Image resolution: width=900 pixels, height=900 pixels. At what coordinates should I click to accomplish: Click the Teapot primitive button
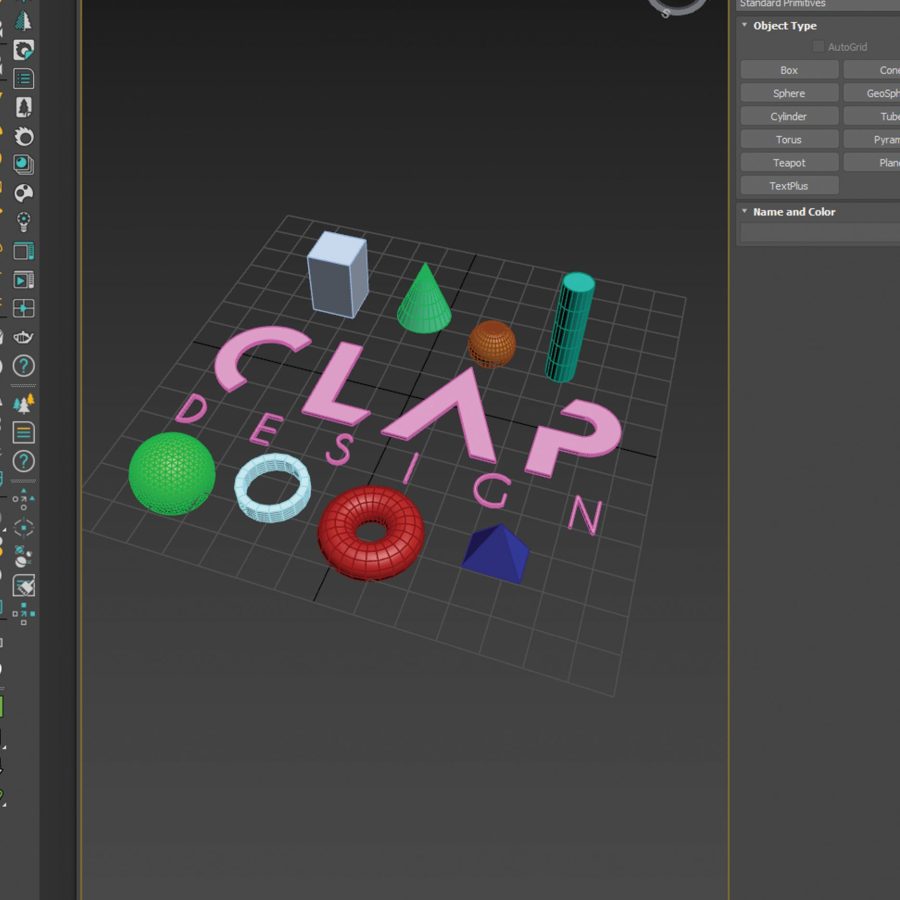789,162
